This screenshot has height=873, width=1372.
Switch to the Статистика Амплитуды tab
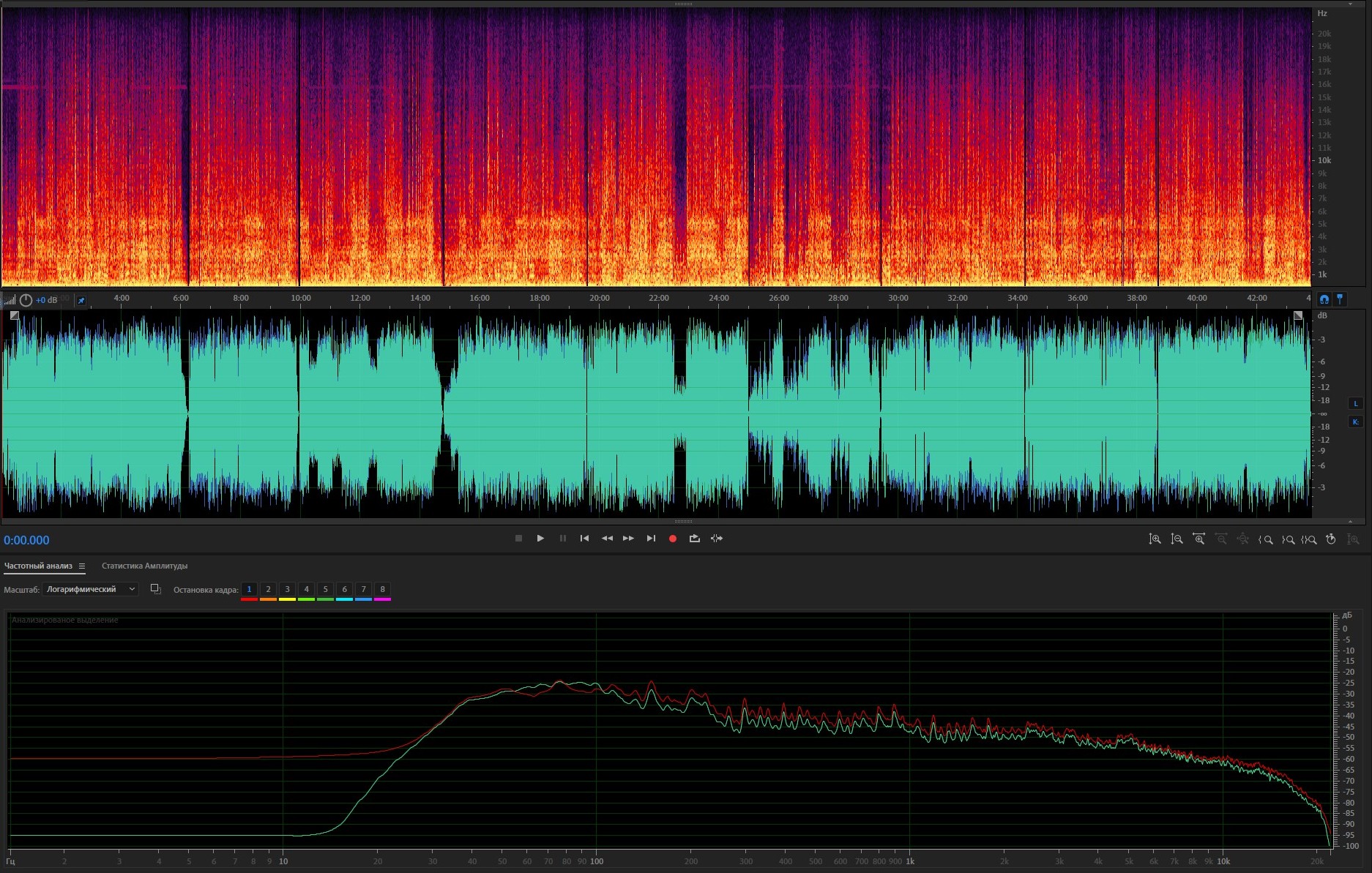[144, 566]
